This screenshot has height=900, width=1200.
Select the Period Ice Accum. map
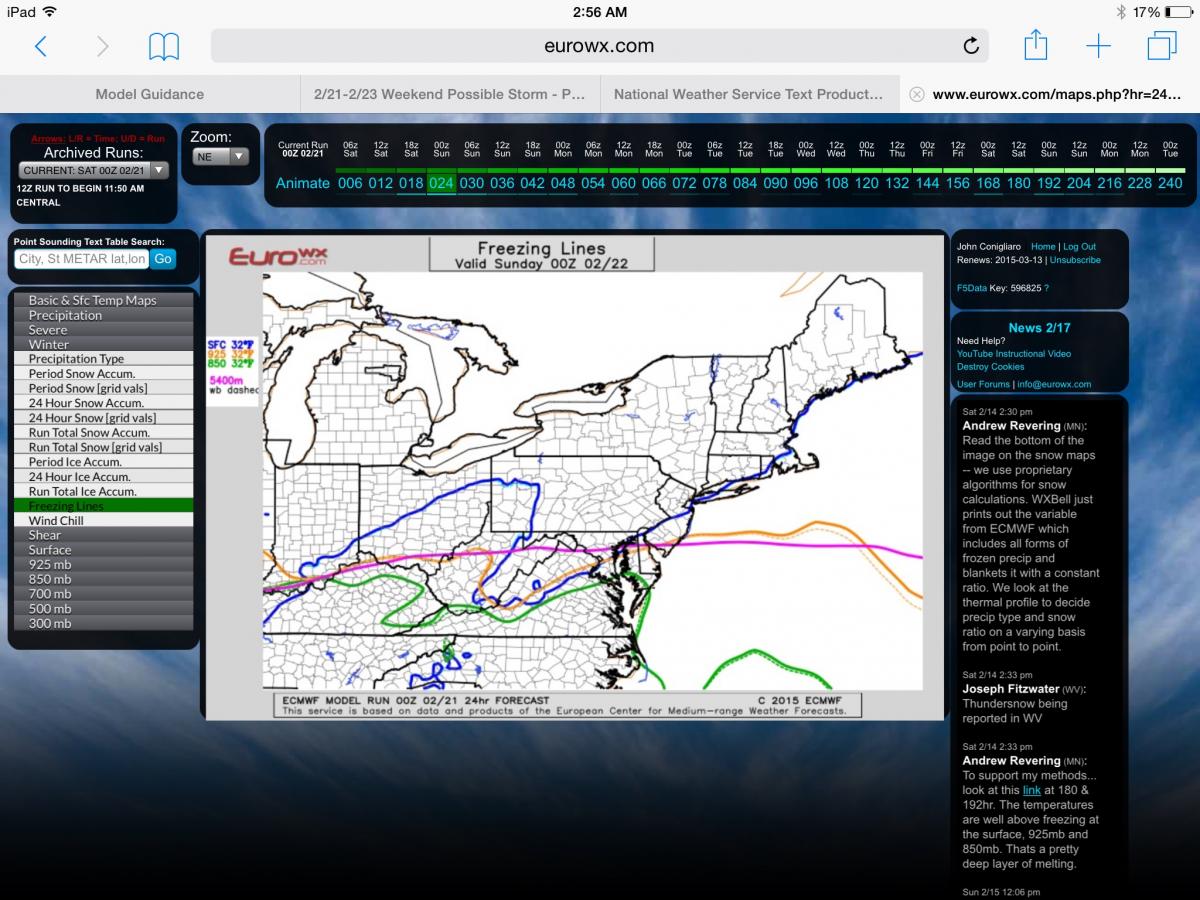point(103,462)
